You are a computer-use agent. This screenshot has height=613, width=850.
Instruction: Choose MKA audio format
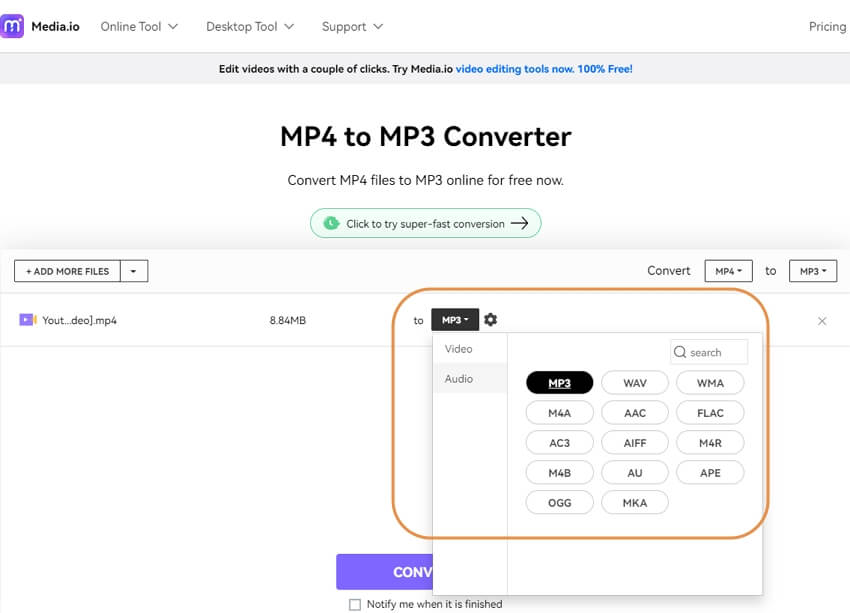point(635,502)
